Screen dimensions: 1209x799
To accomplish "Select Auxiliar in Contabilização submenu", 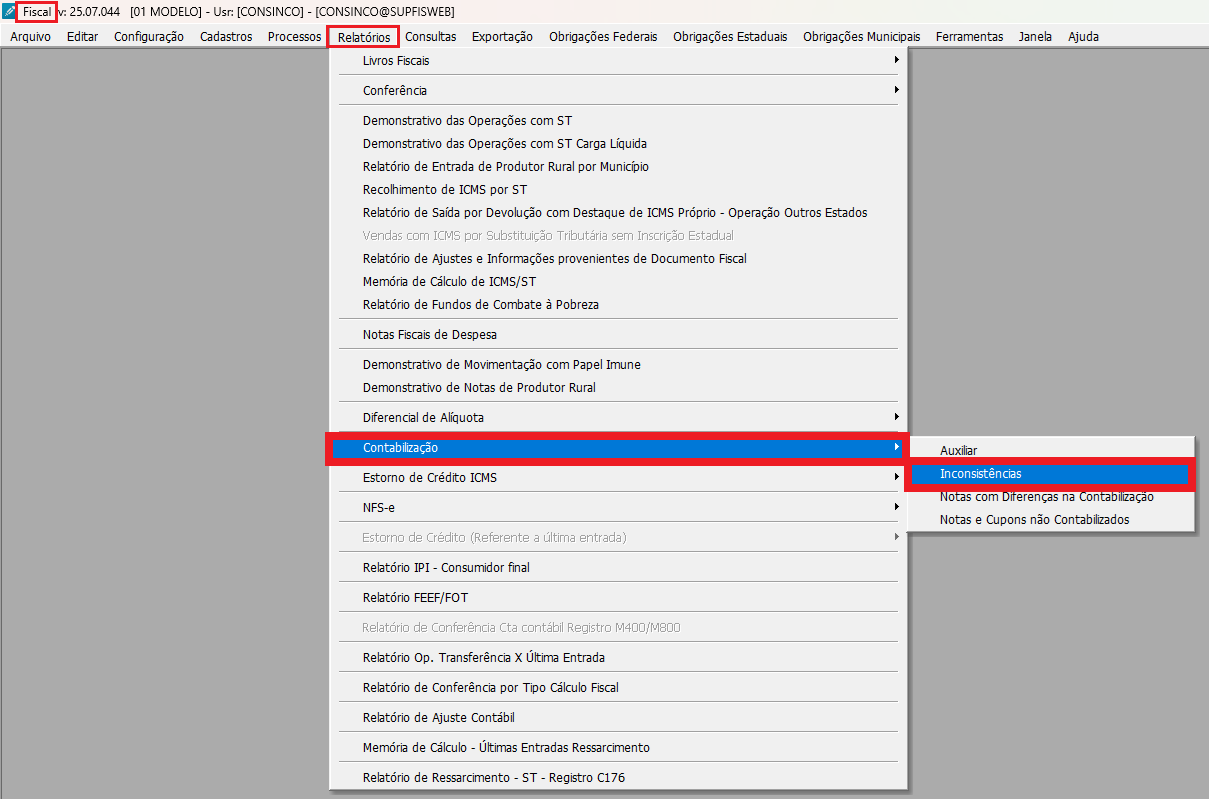I will point(1050,451).
